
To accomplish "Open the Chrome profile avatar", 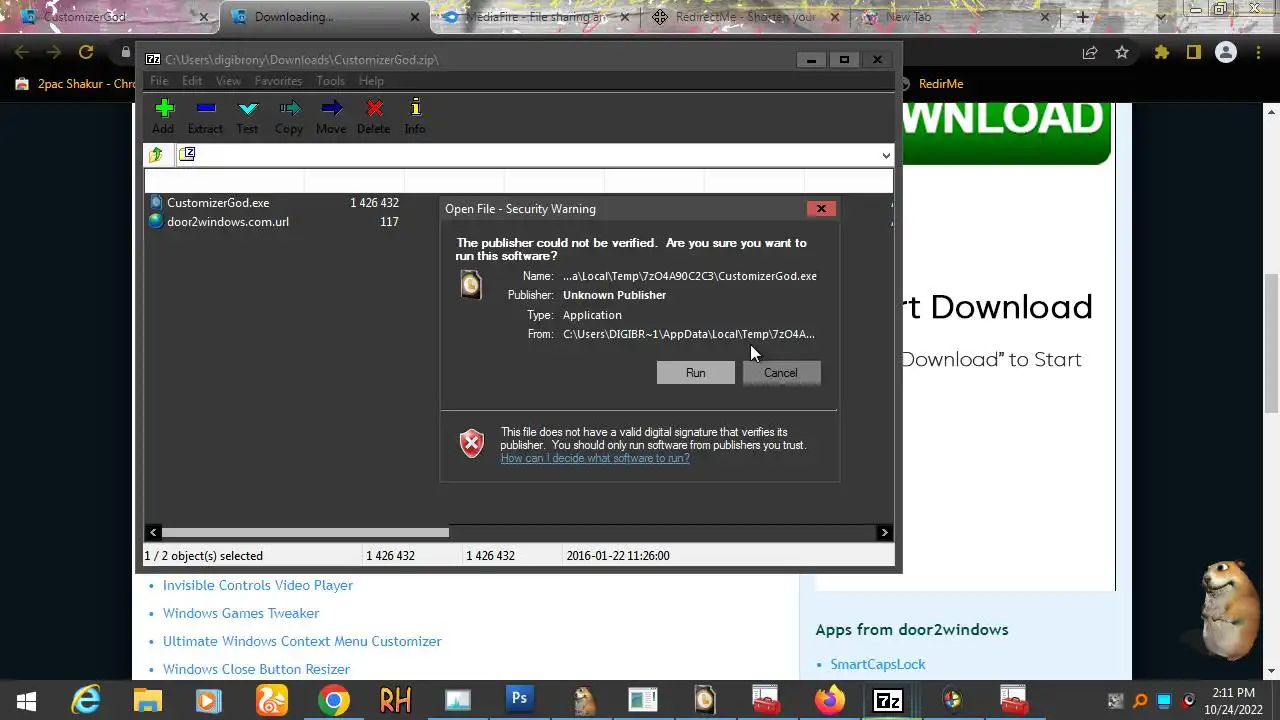I will [x=1226, y=52].
